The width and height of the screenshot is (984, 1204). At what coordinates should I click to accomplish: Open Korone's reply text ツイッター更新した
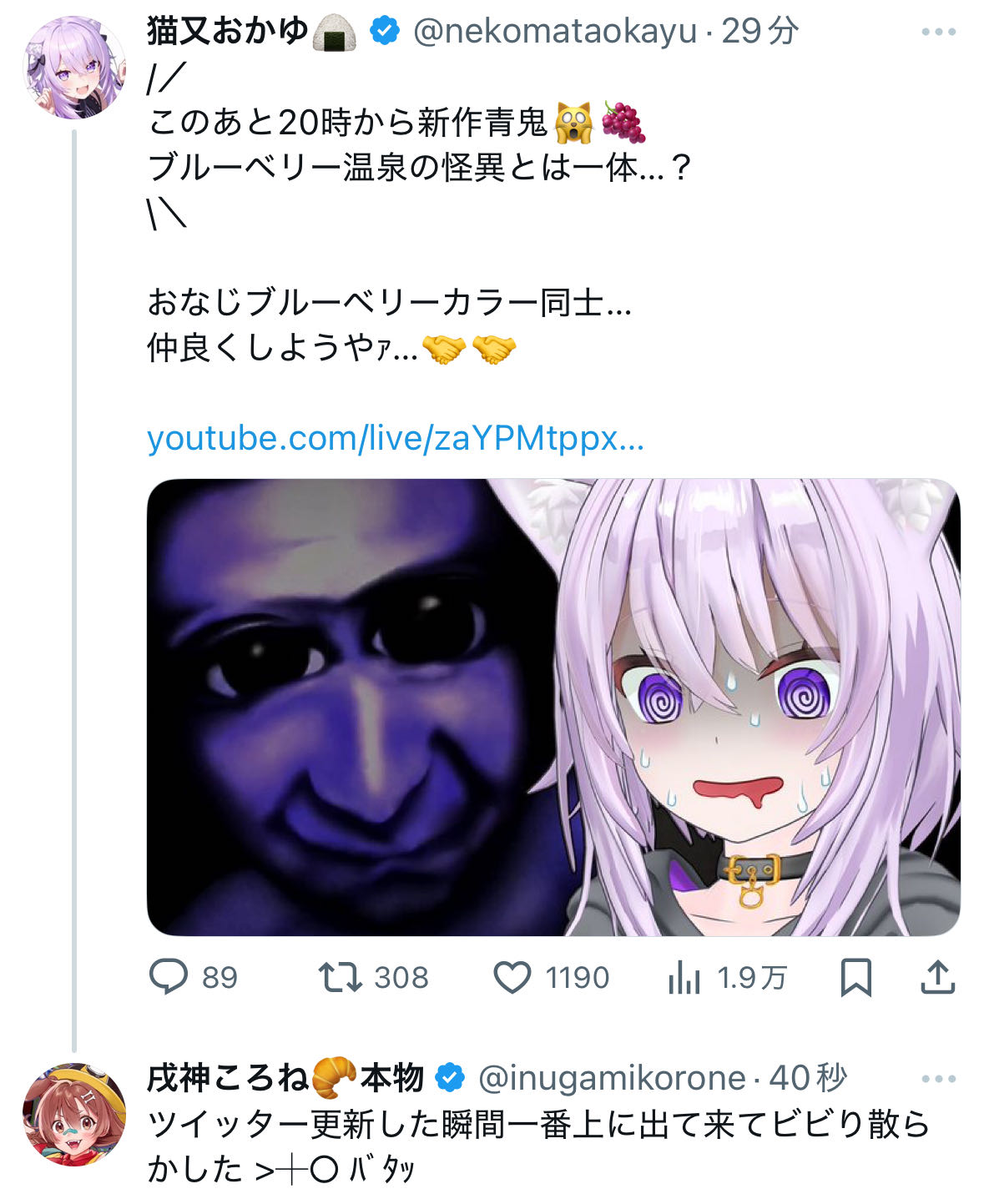coord(538,1147)
